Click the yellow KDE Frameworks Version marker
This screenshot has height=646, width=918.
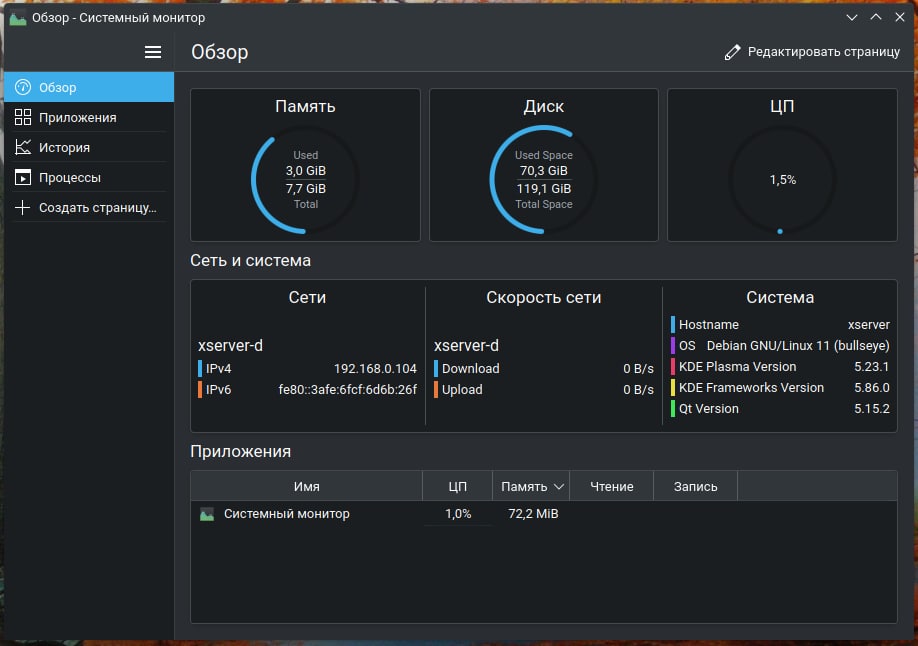click(673, 388)
